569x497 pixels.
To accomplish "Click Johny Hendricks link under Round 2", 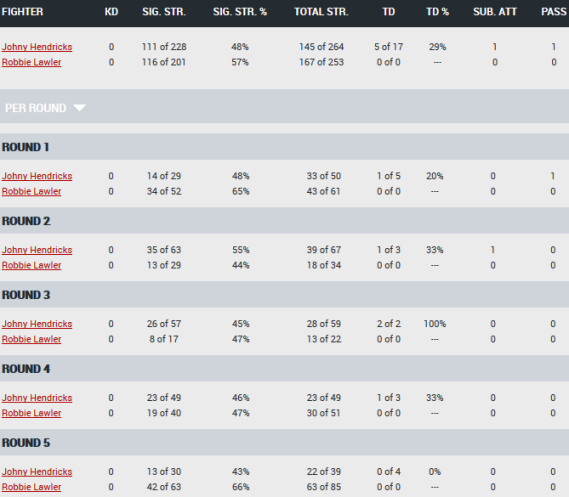I will tap(37, 250).
